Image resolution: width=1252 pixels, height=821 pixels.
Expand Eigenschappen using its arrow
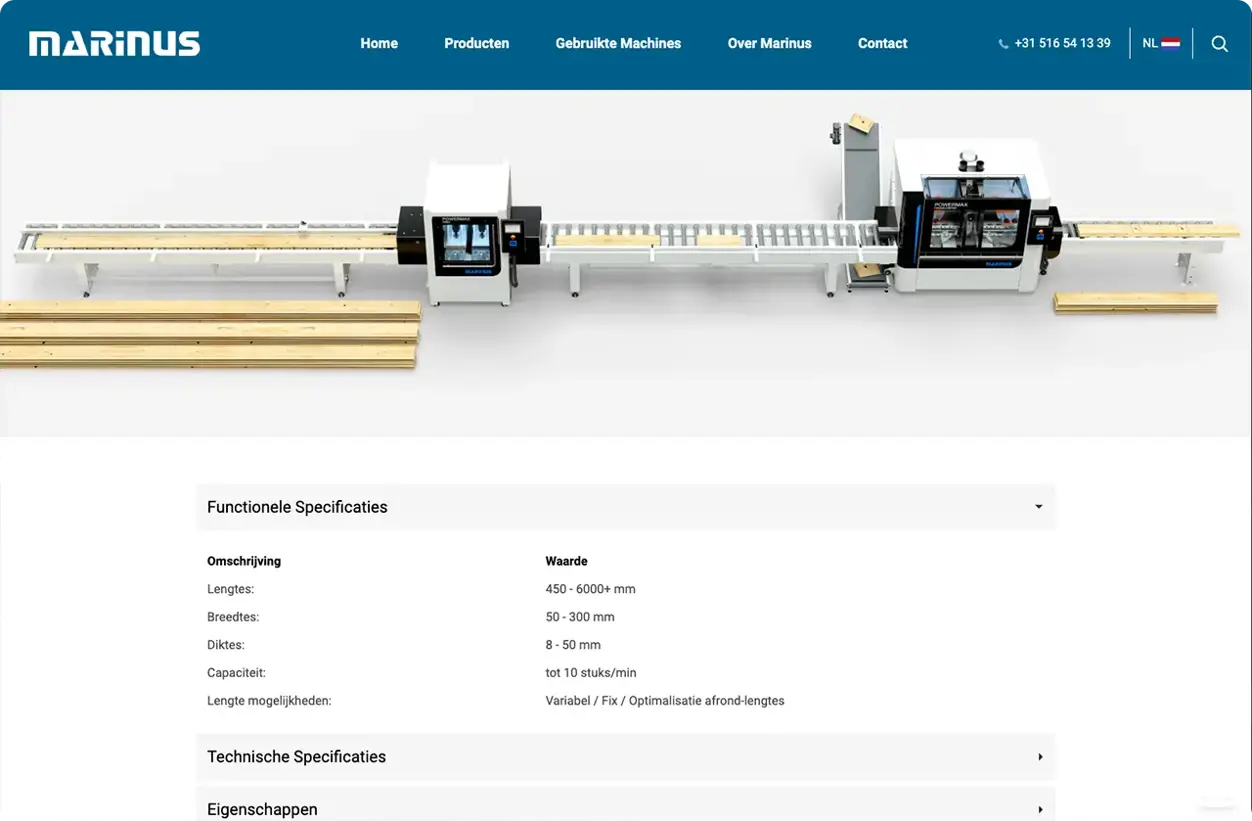[1039, 809]
